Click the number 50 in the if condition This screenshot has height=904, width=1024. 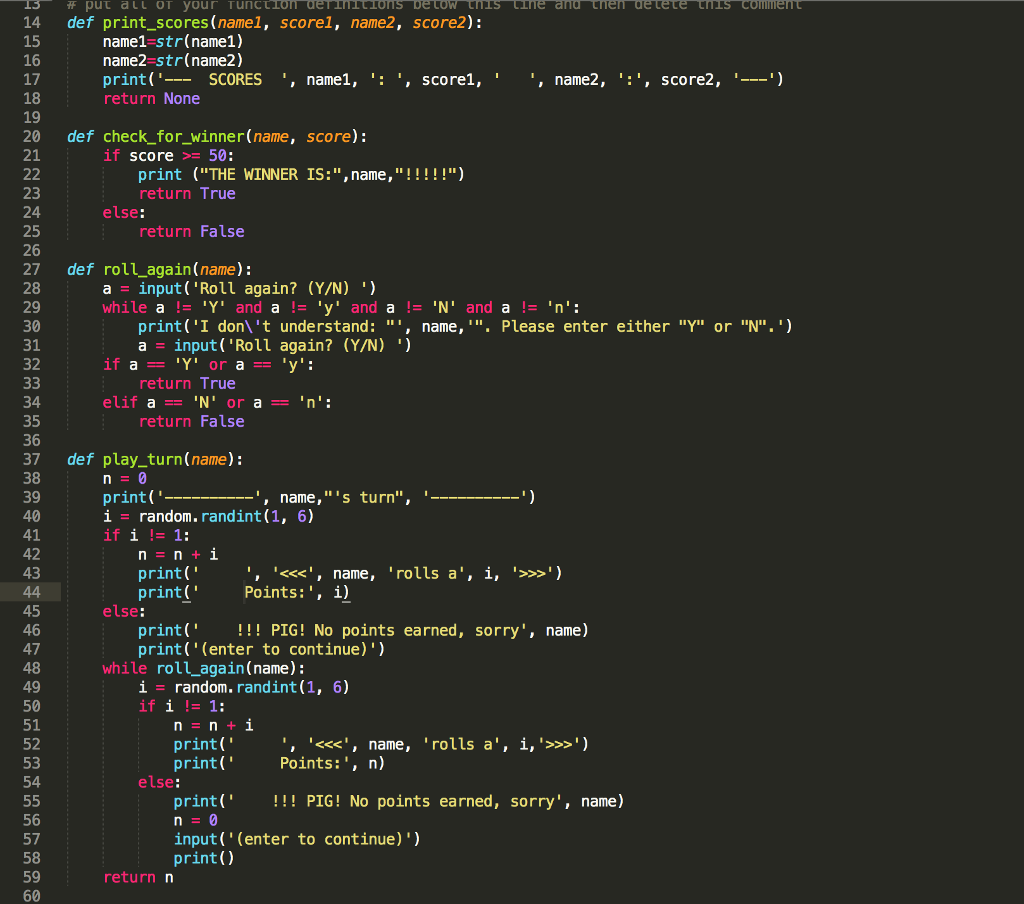pos(217,155)
